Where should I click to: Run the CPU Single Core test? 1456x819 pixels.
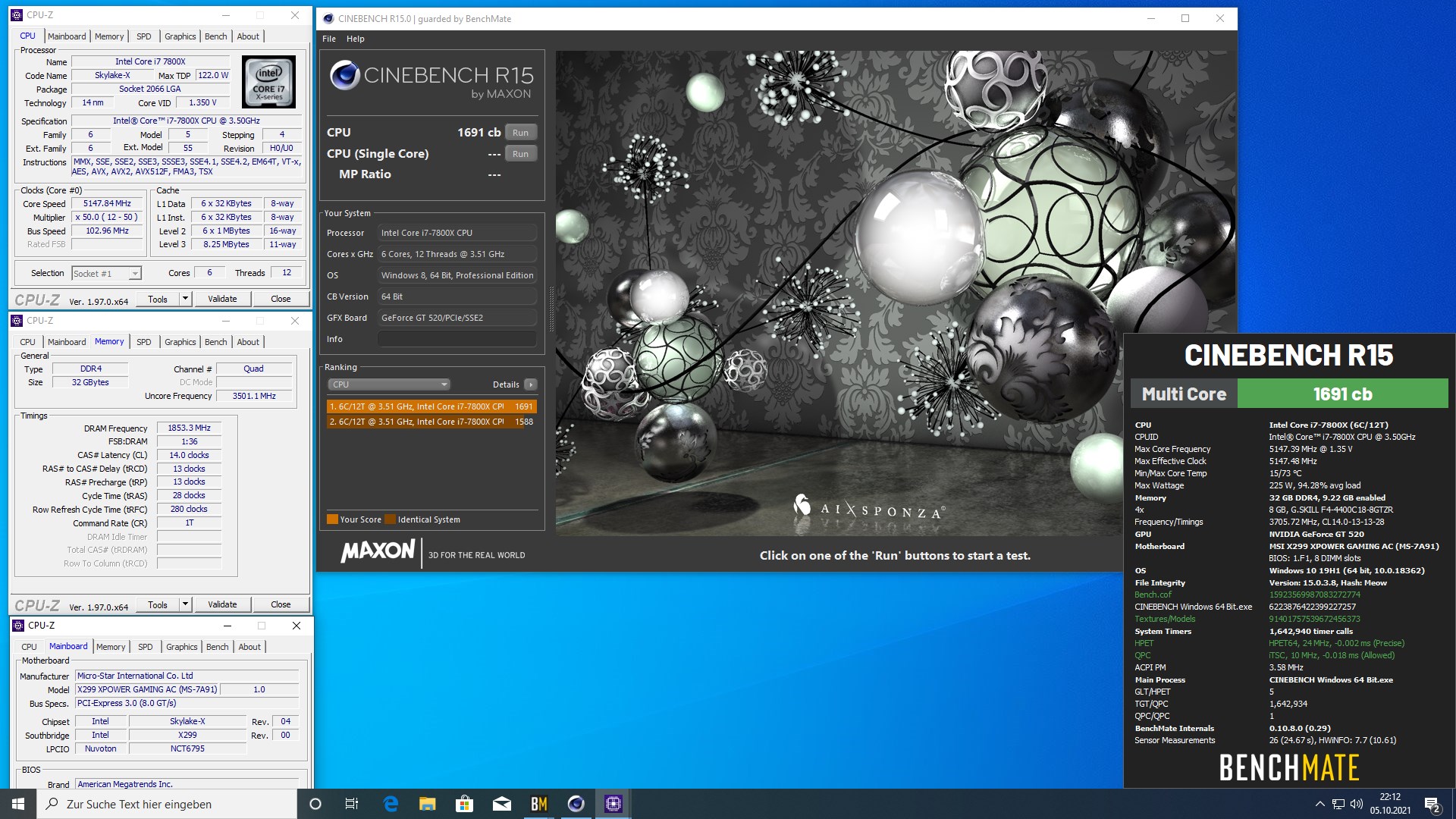520,154
